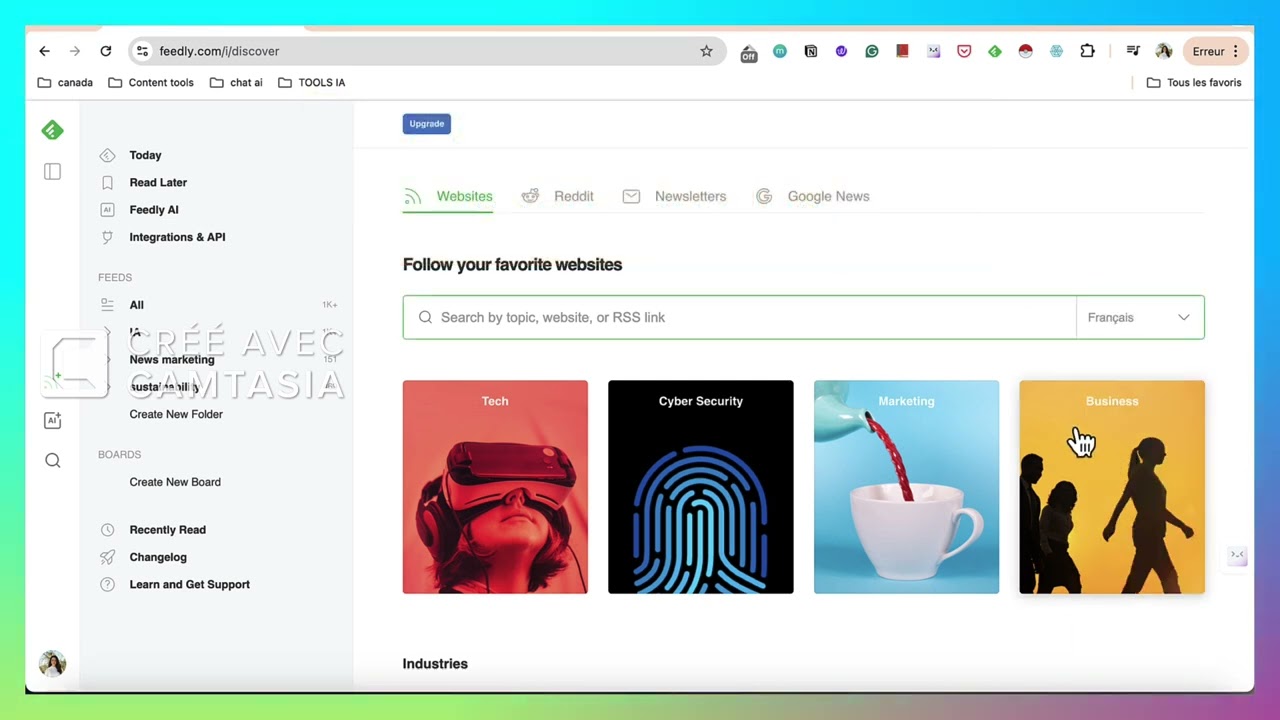
Task: Open Integrations & API in sidebar
Action: click(177, 237)
